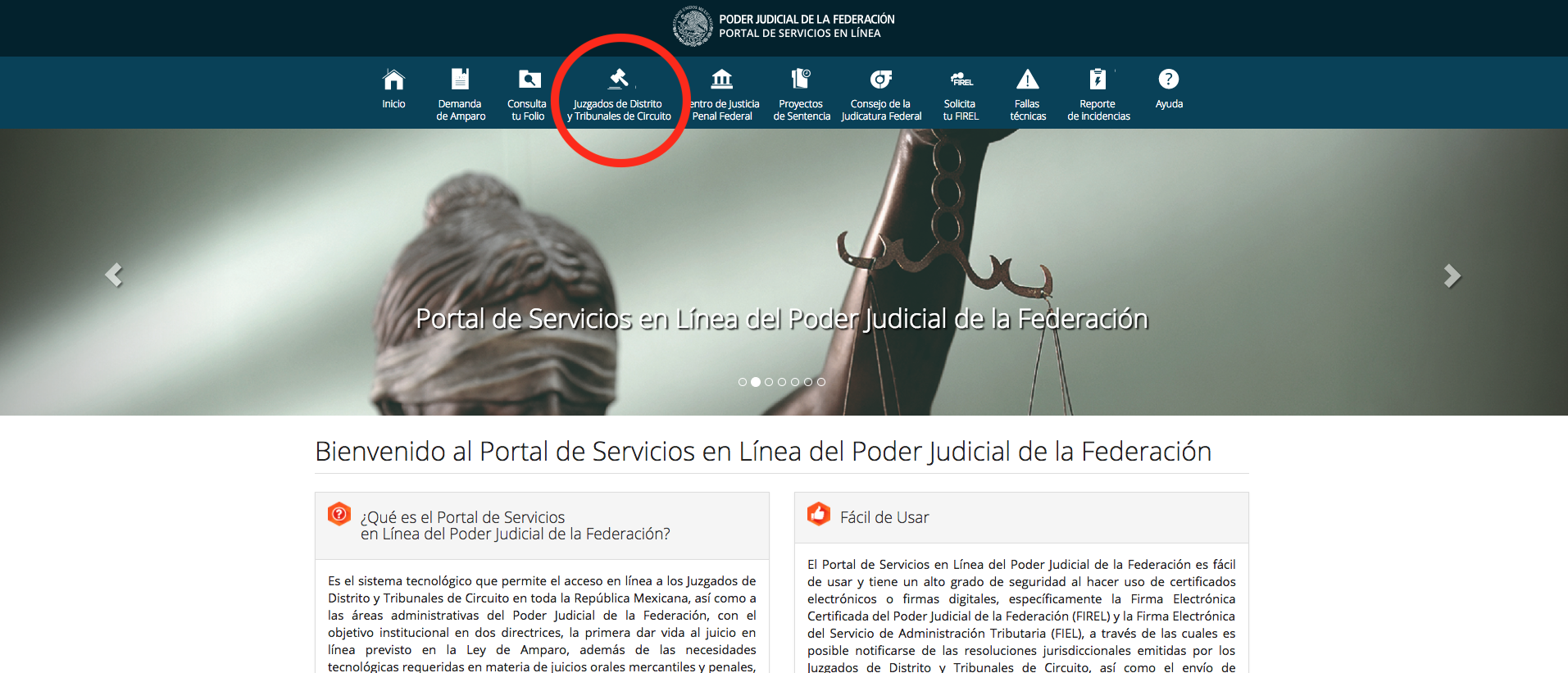The image size is (1568, 673).
Task: Open the Inicio menu label
Action: tap(393, 104)
